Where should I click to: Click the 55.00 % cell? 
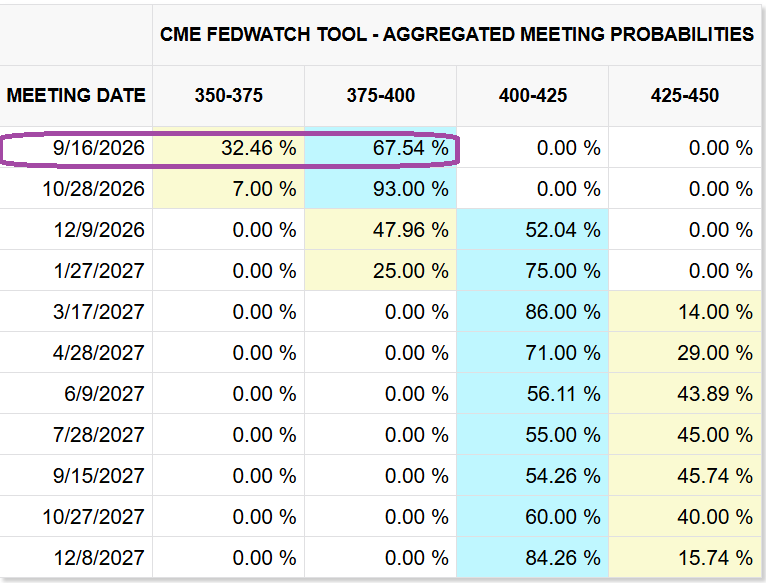click(532, 434)
